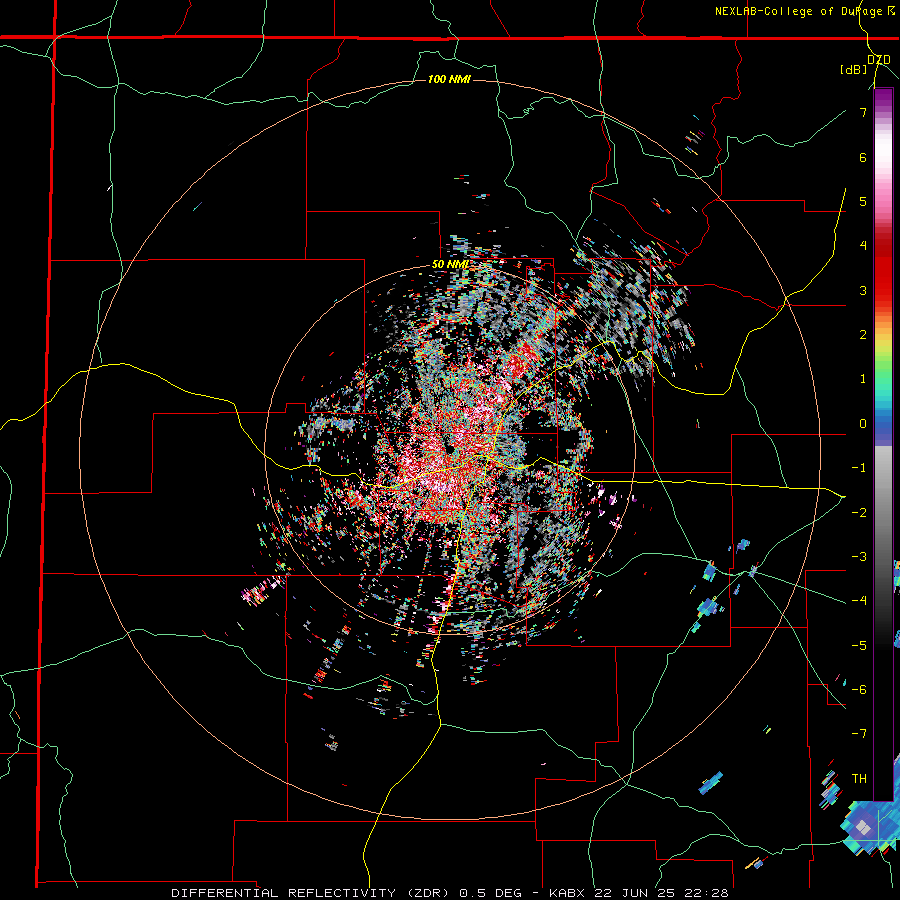Click the "[dB]" units label above the scale
Screen dimensions: 900x900
[x=854, y=69]
